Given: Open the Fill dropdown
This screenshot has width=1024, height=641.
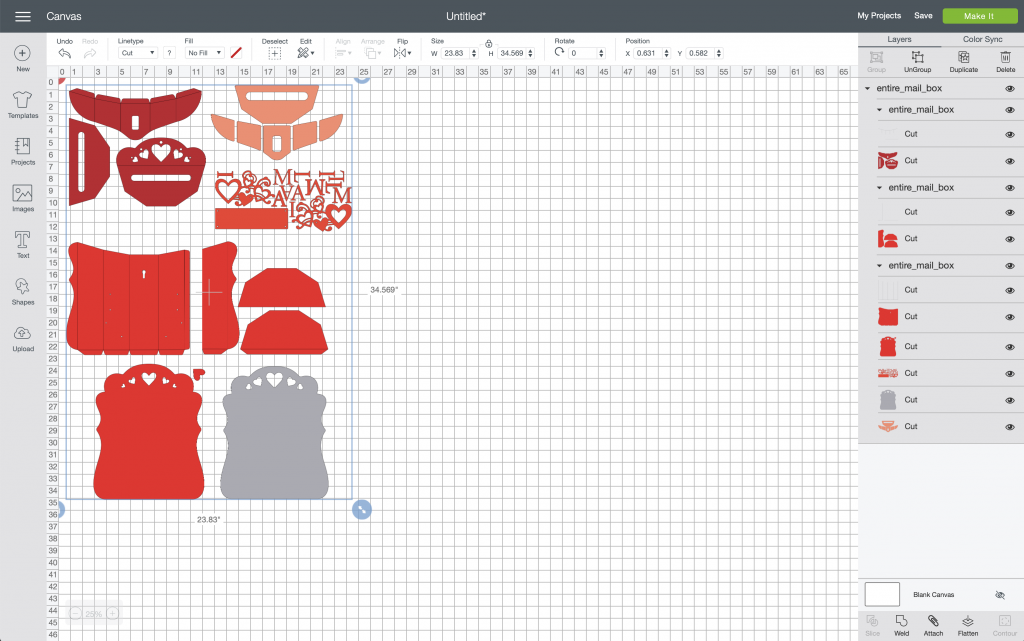Looking at the screenshot, I should (x=203, y=52).
